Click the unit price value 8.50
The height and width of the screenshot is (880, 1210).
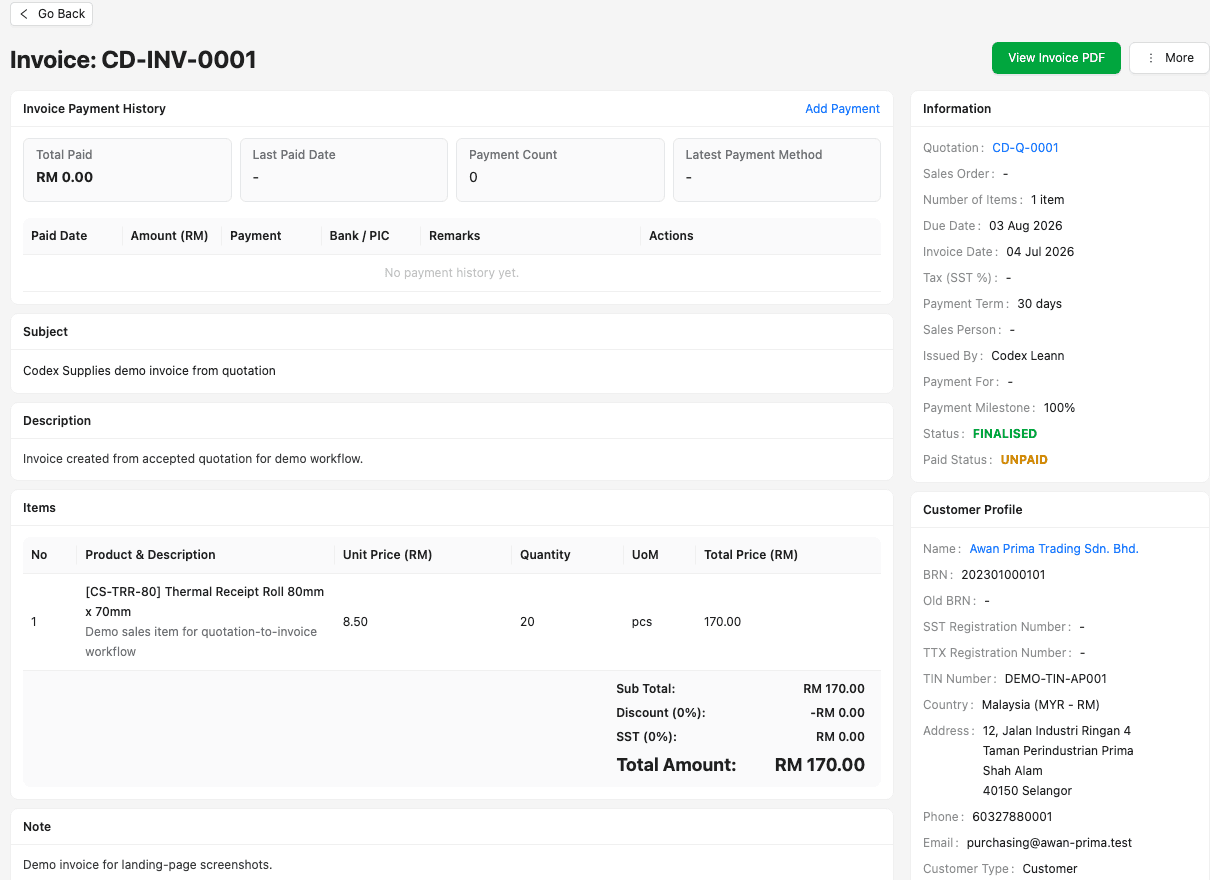(355, 622)
